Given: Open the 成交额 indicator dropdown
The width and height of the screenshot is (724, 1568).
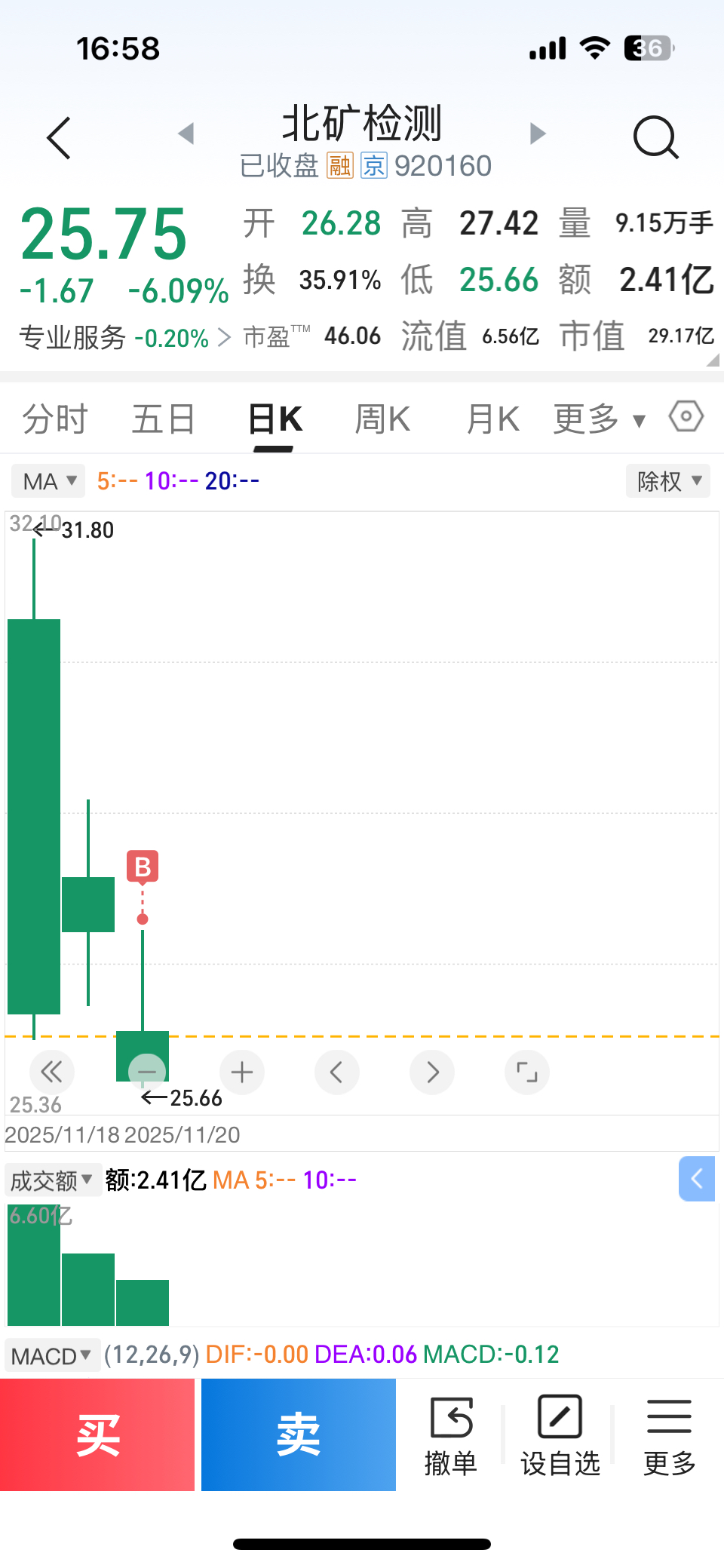Looking at the screenshot, I should click(53, 1180).
